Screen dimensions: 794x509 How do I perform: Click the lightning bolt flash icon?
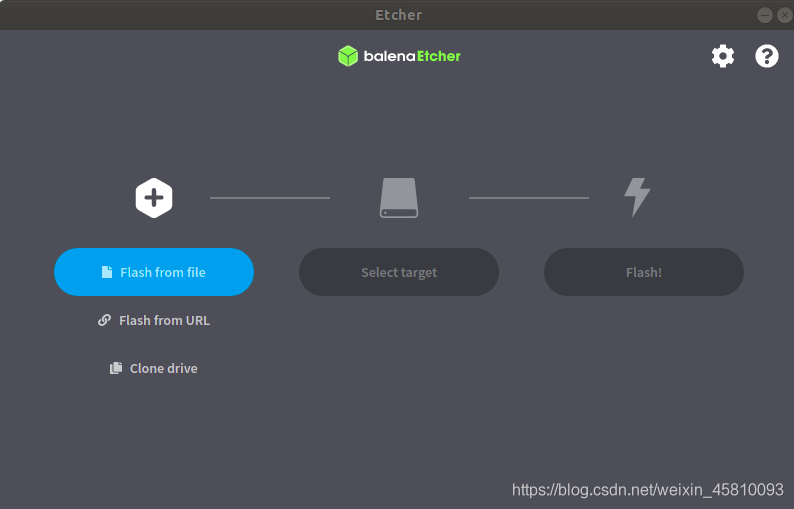point(637,198)
